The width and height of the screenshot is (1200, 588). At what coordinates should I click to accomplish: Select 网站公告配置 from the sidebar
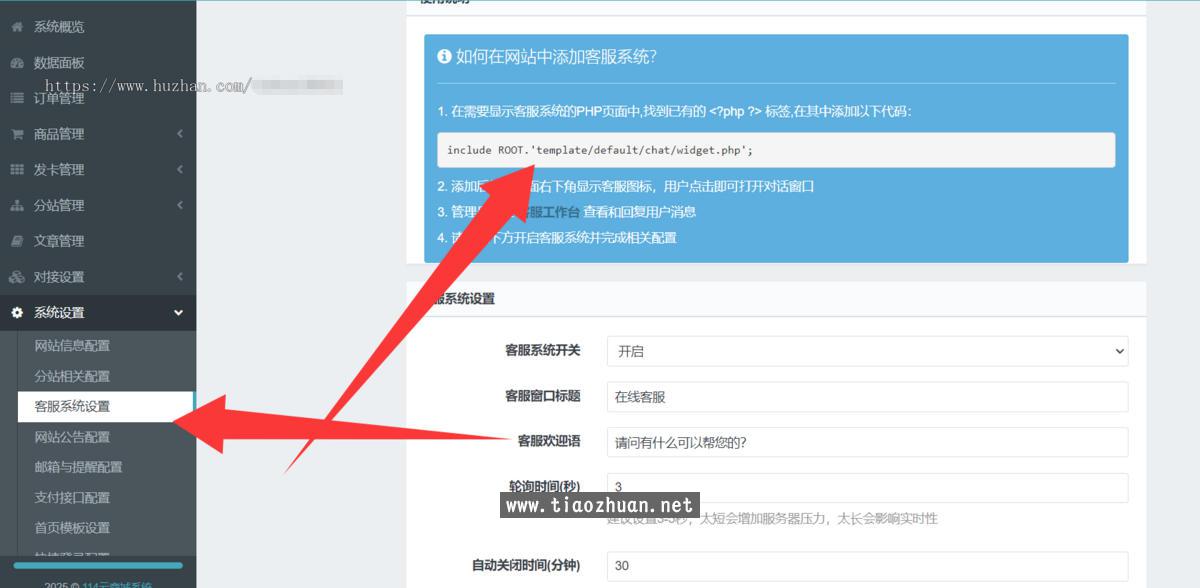72,437
